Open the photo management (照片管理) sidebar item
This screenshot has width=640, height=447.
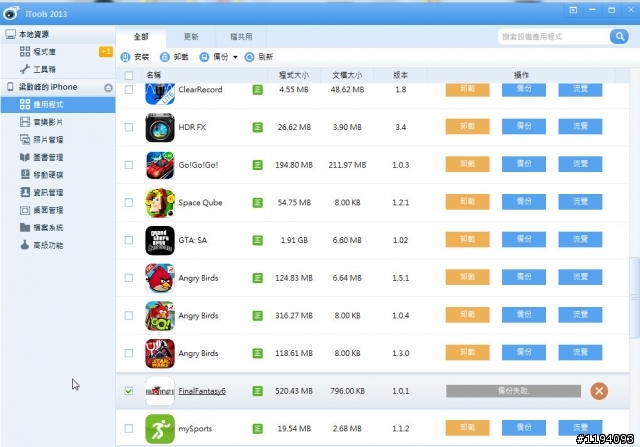pyautogui.click(x=58, y=140)
